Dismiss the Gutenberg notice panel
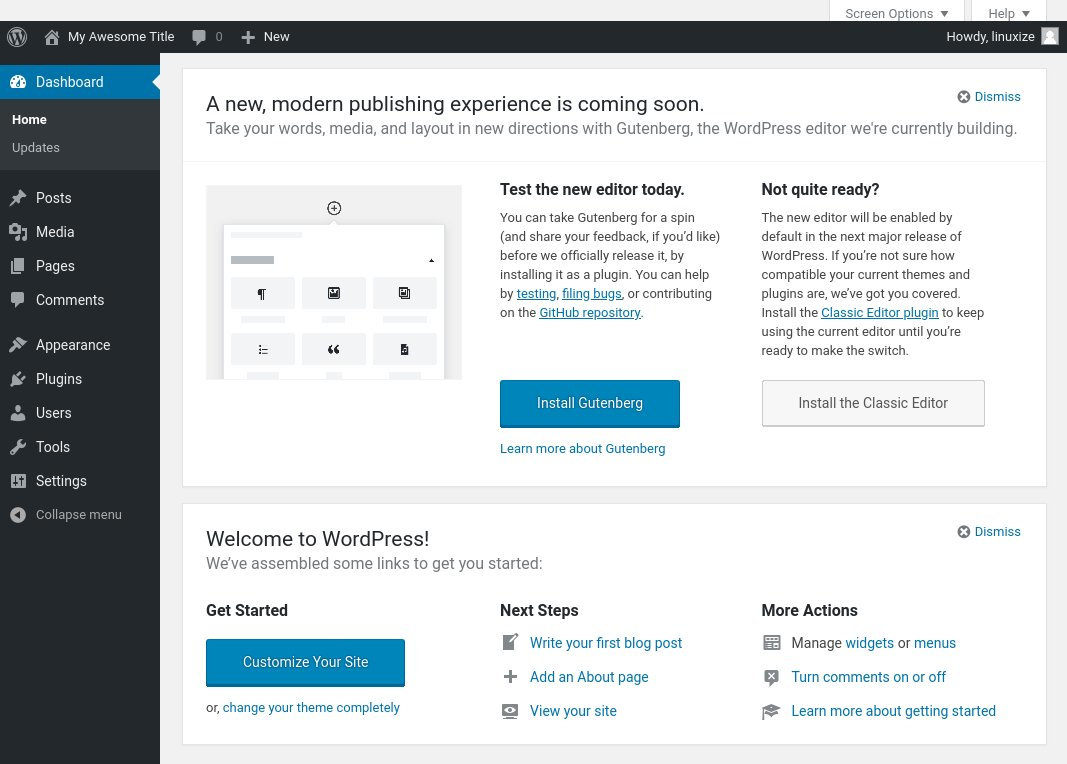The width and height of the screenshot is (1067, 764). pos(989,97)
